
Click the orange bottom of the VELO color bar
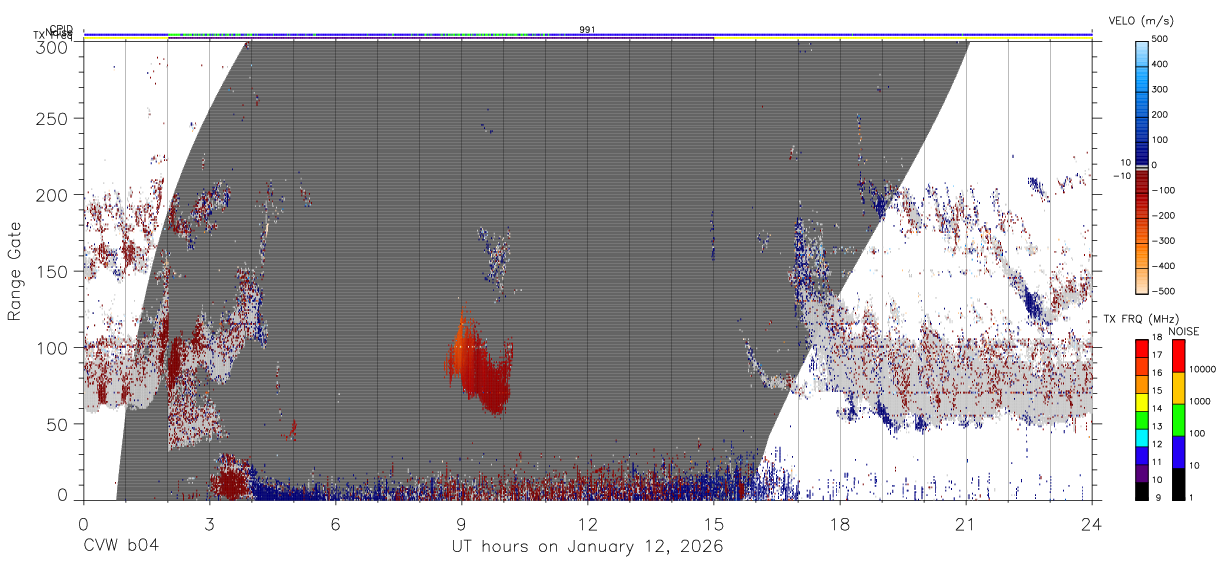tap(1142, 279)
